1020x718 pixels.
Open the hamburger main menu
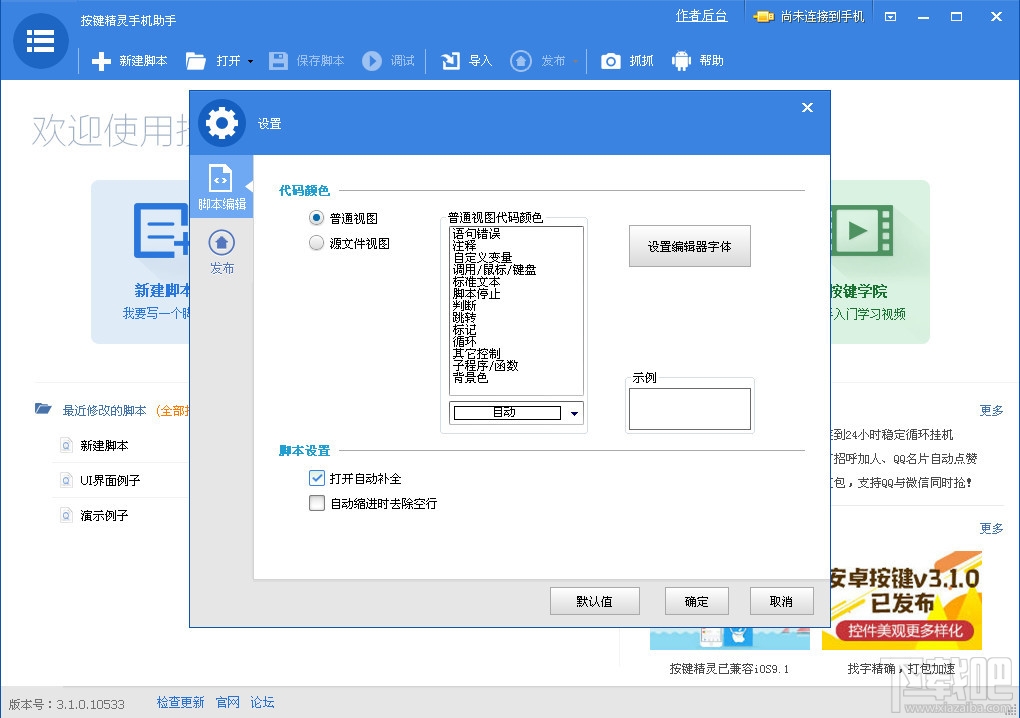[39, 41]
